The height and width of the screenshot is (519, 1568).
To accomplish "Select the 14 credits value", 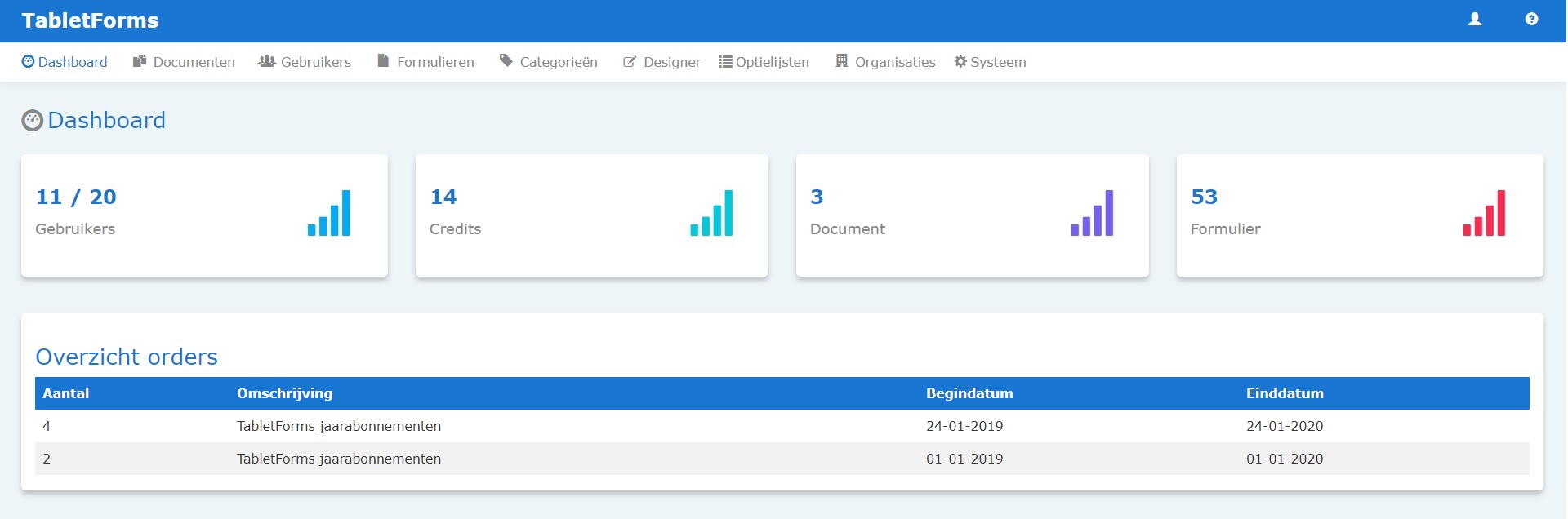I will 443,197.
